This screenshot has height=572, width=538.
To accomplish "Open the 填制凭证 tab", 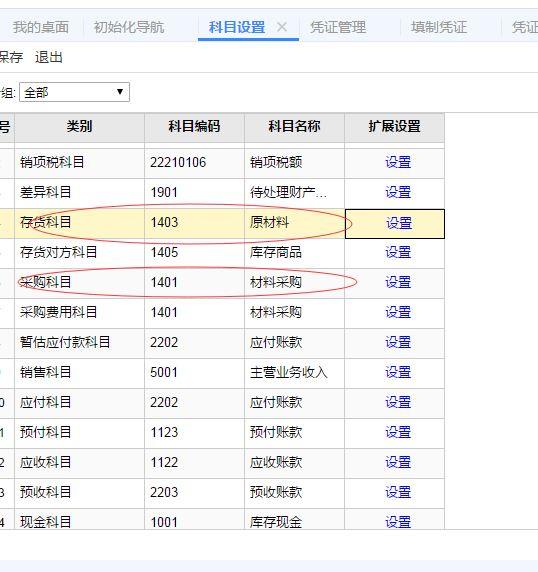I will click(x=439, y=27).
